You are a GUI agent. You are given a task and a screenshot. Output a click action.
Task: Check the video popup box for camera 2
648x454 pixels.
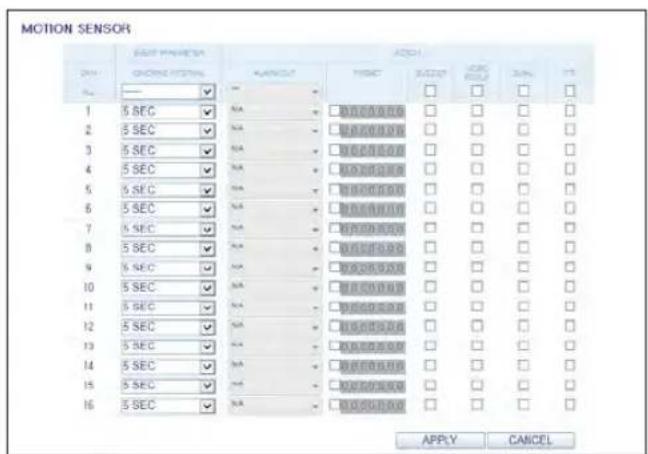point(477,130)
